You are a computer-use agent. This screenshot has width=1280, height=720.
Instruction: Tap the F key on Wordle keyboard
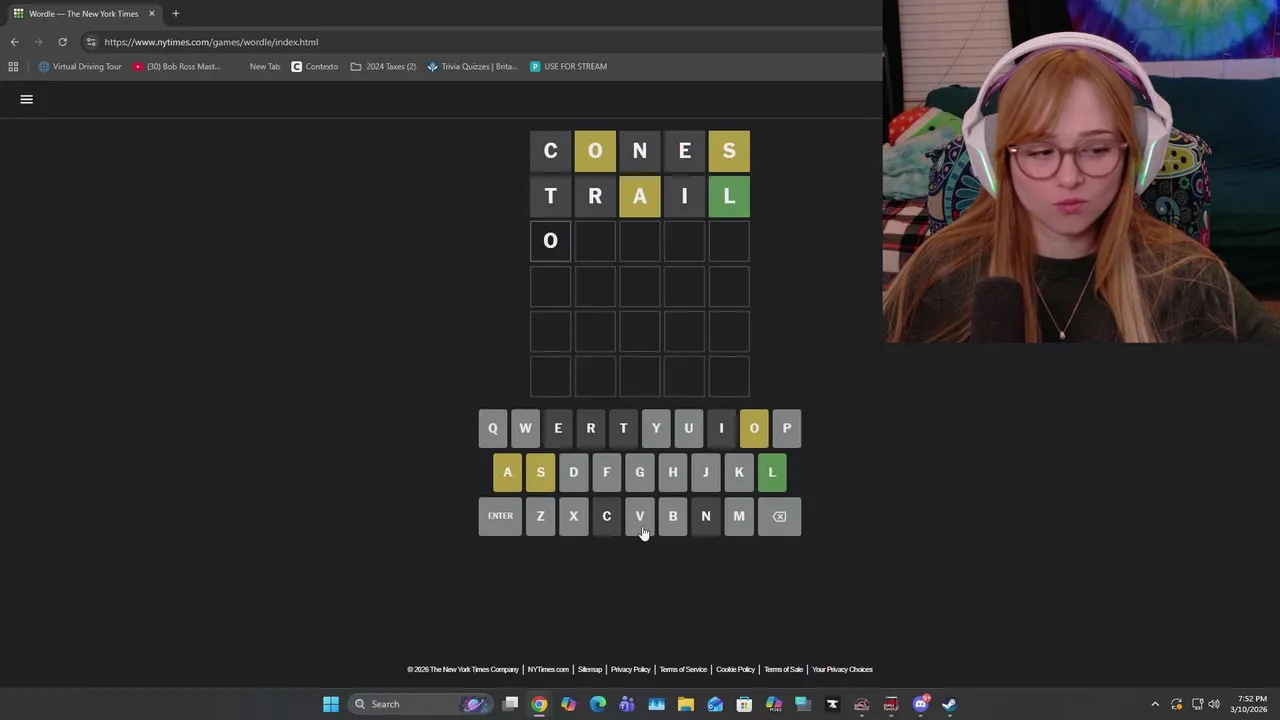click(606, 472)
